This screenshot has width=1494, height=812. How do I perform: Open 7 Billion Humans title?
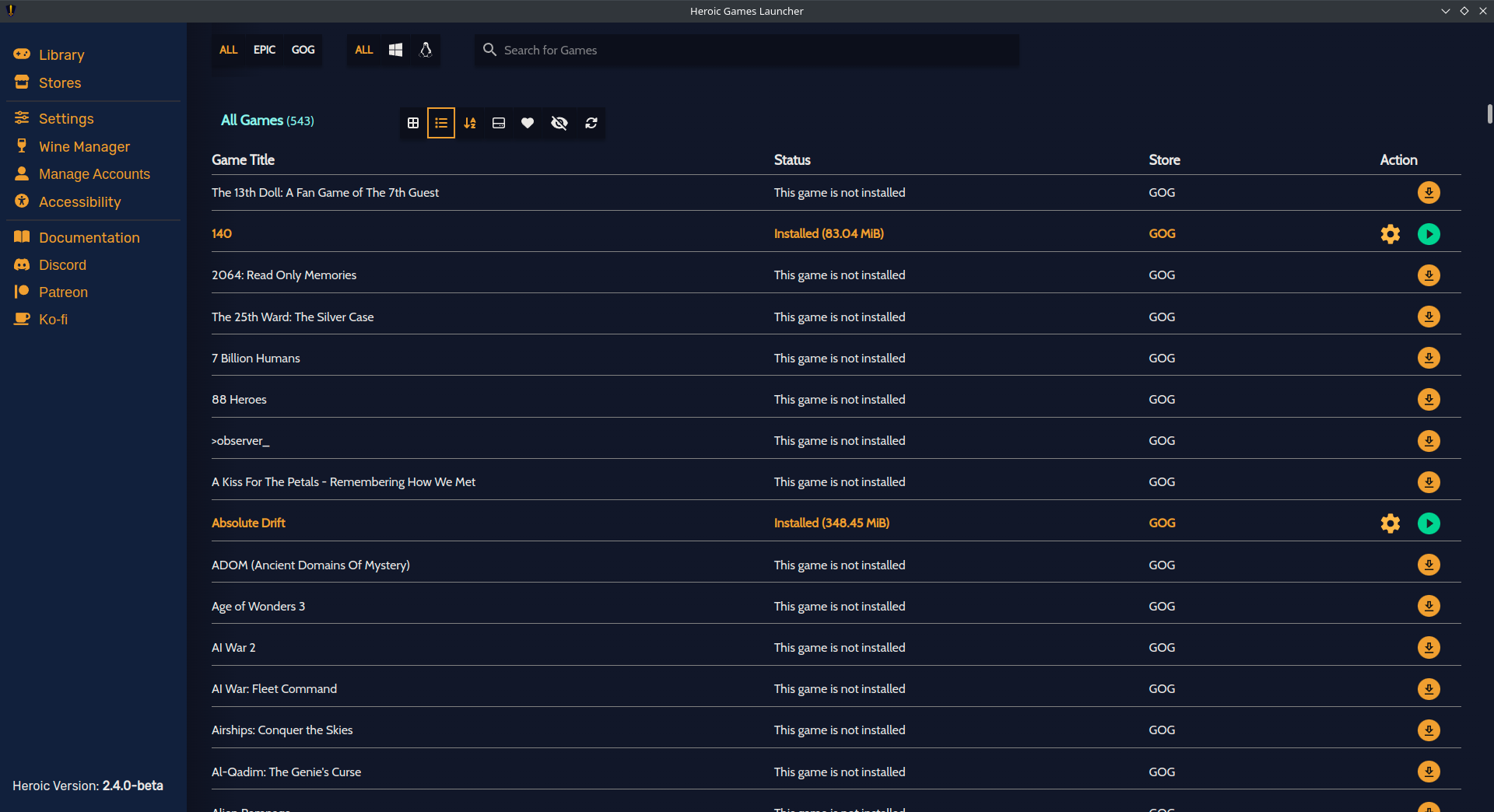(x=255, y=358)
